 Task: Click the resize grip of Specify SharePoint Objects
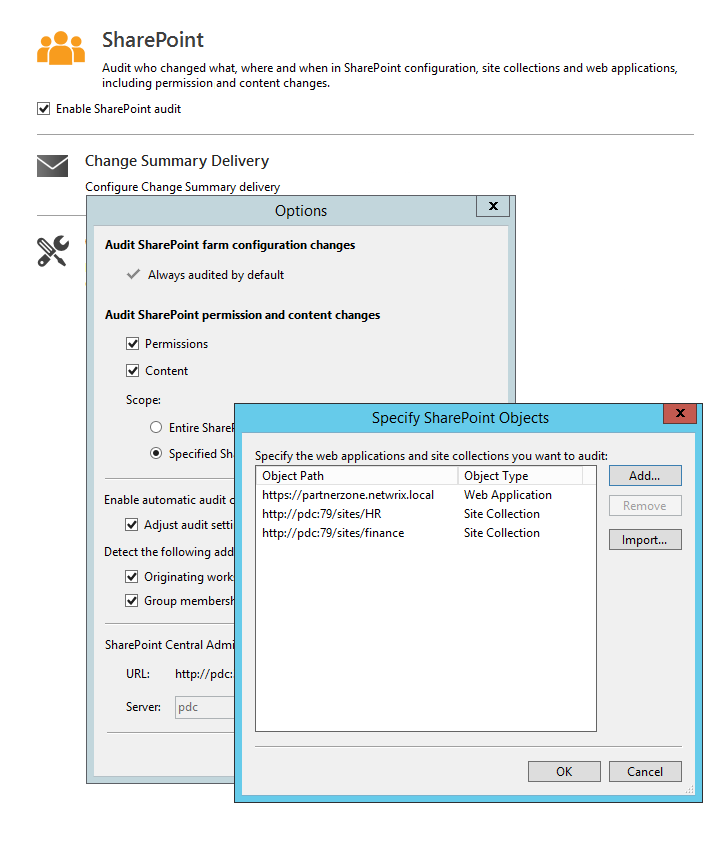689,790
